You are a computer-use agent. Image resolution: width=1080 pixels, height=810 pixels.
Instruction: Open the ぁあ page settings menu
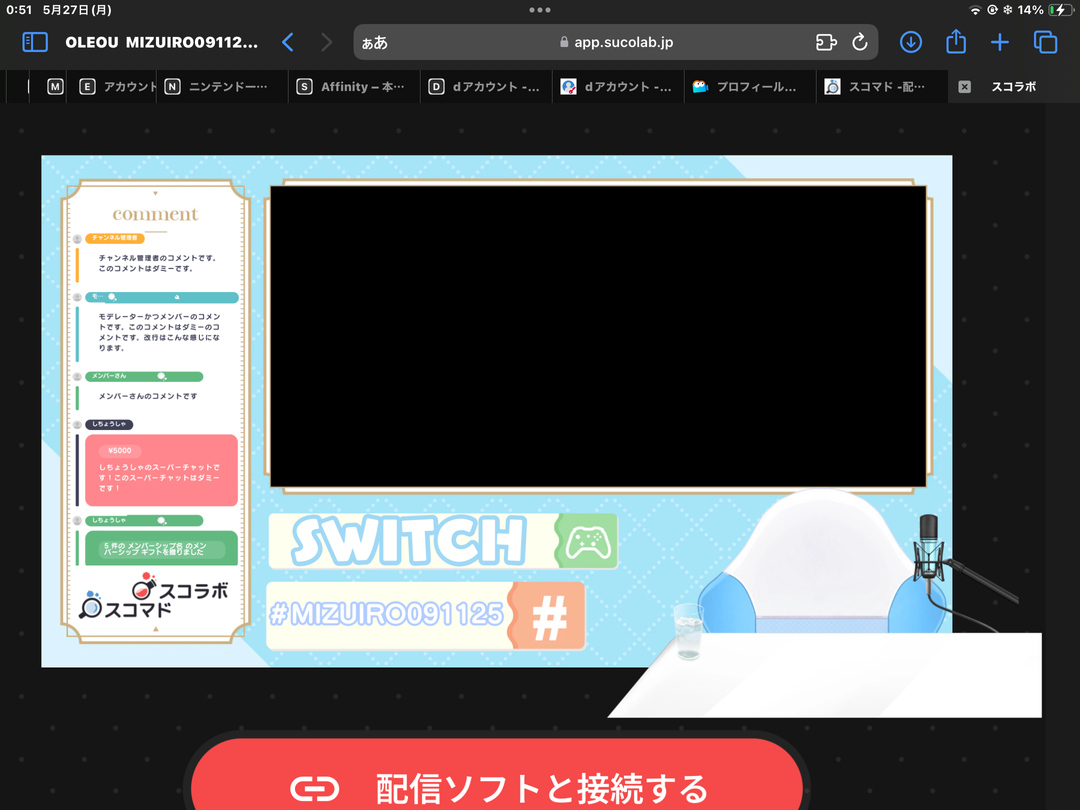[375, 43]
